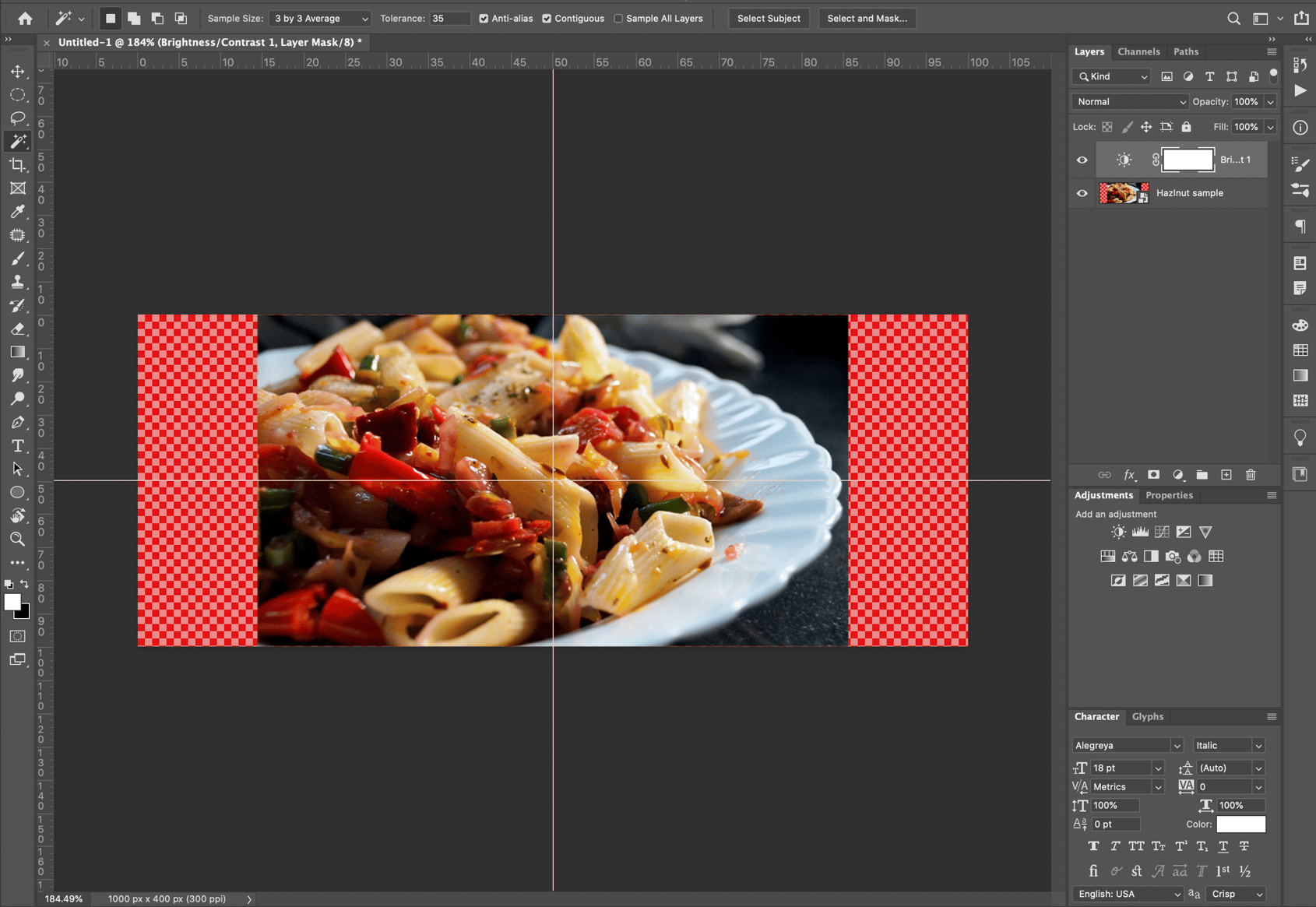Open Select and Mask workspace
The width and height of the screenshot is (1316, 907).
[867, 18]
